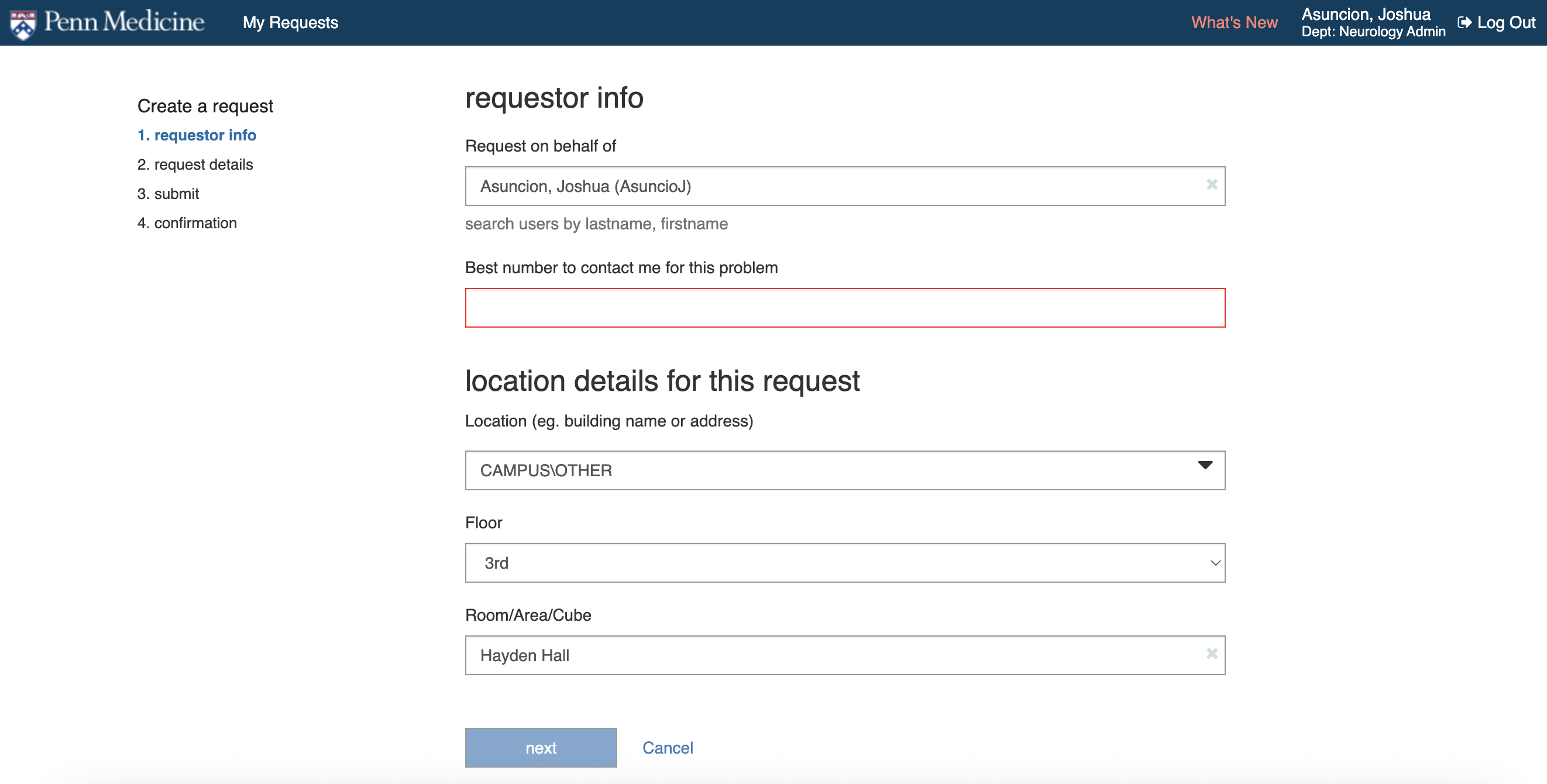
Task: Click the Penn Medicine shield logo
Action: 23,24
